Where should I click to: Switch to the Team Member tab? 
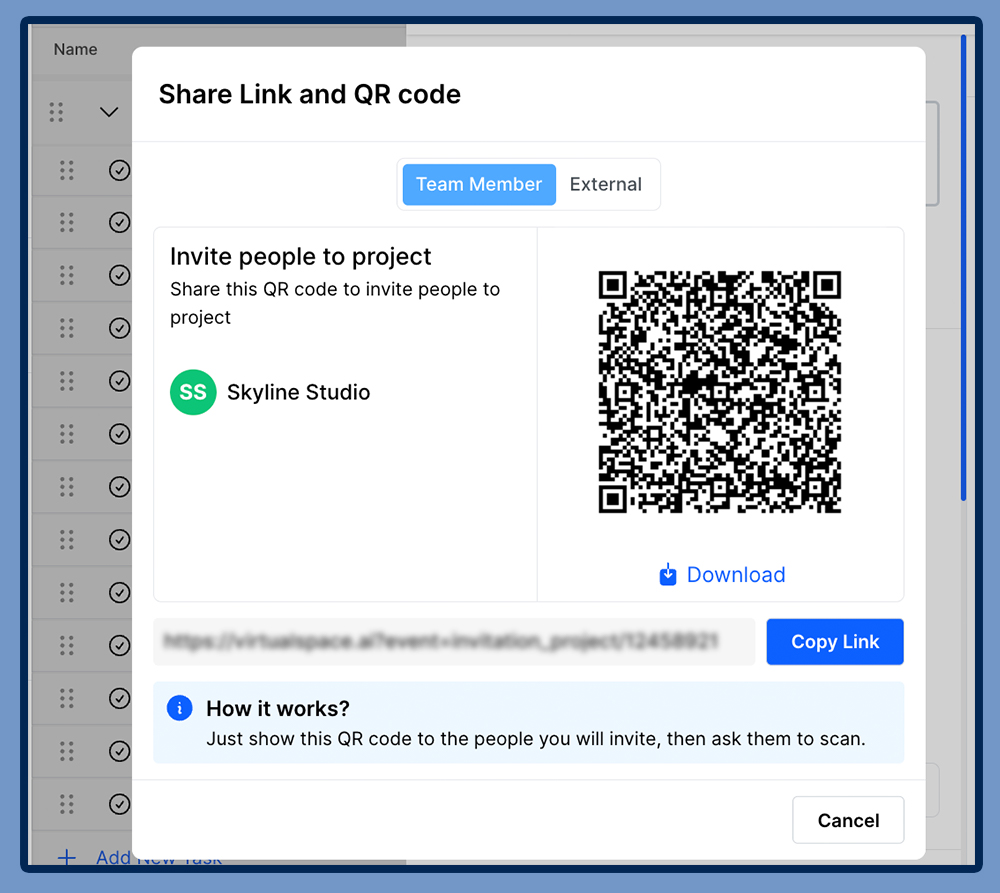[x=479, y=184]
